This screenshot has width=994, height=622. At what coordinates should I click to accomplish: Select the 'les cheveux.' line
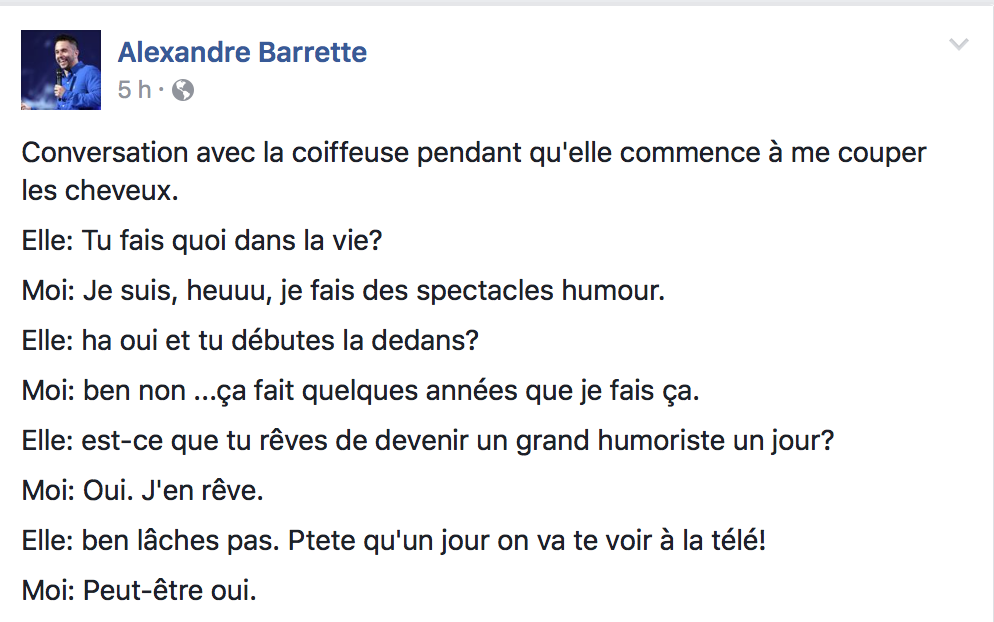[100, 190]
